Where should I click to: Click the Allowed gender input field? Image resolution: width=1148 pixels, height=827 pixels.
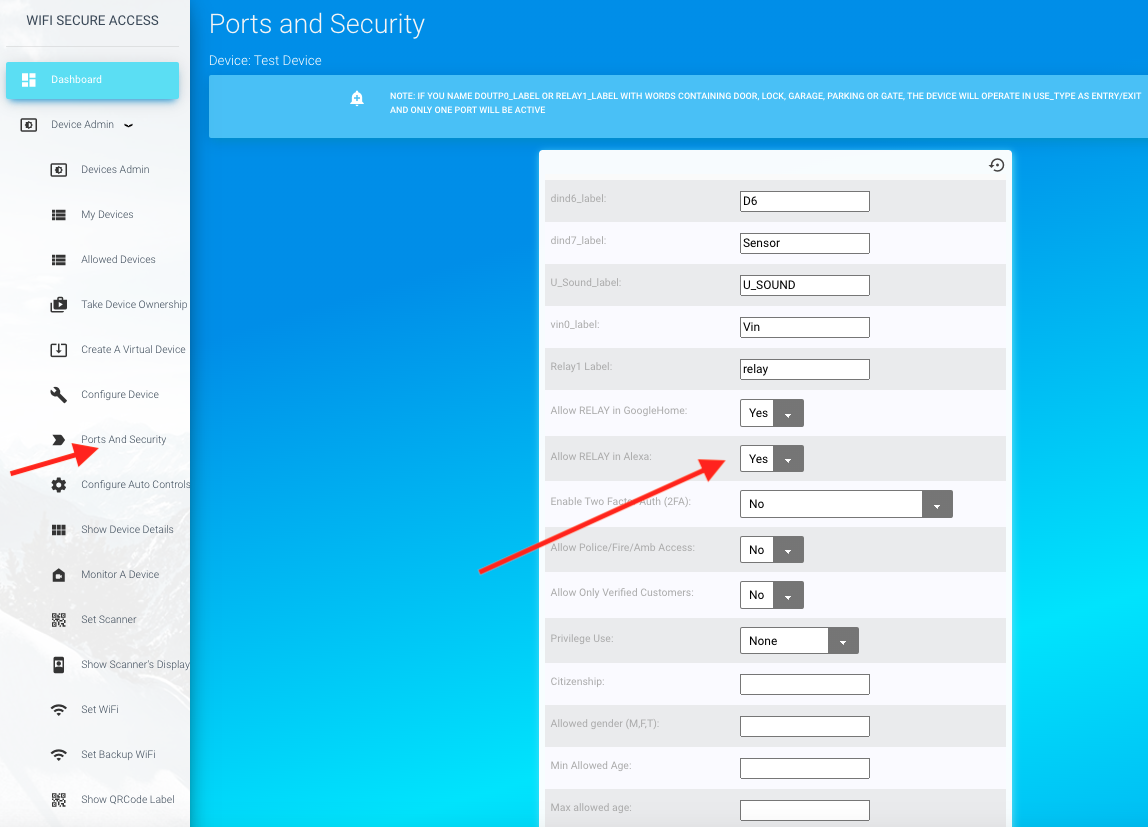coord(805,727)
